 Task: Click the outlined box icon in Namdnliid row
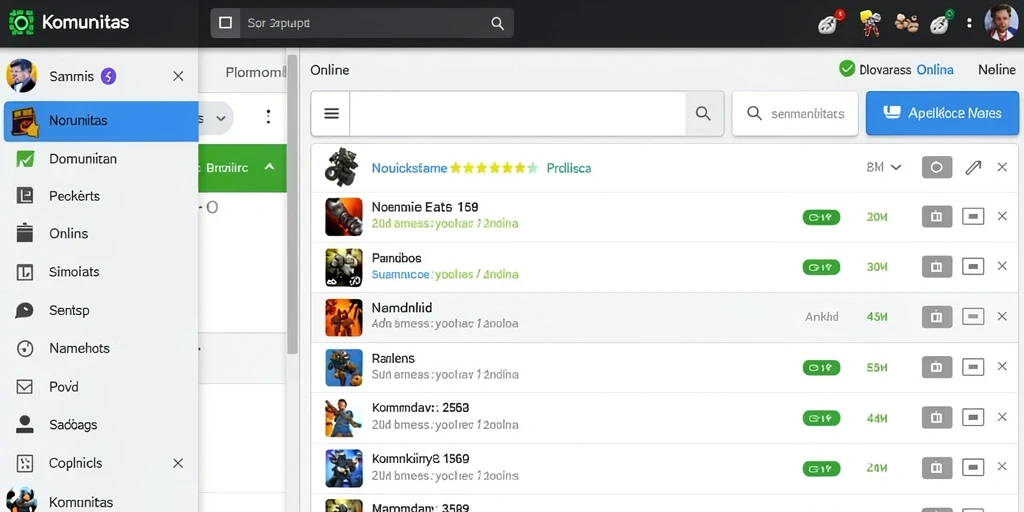pyautogui.click(x=973, y=317)
